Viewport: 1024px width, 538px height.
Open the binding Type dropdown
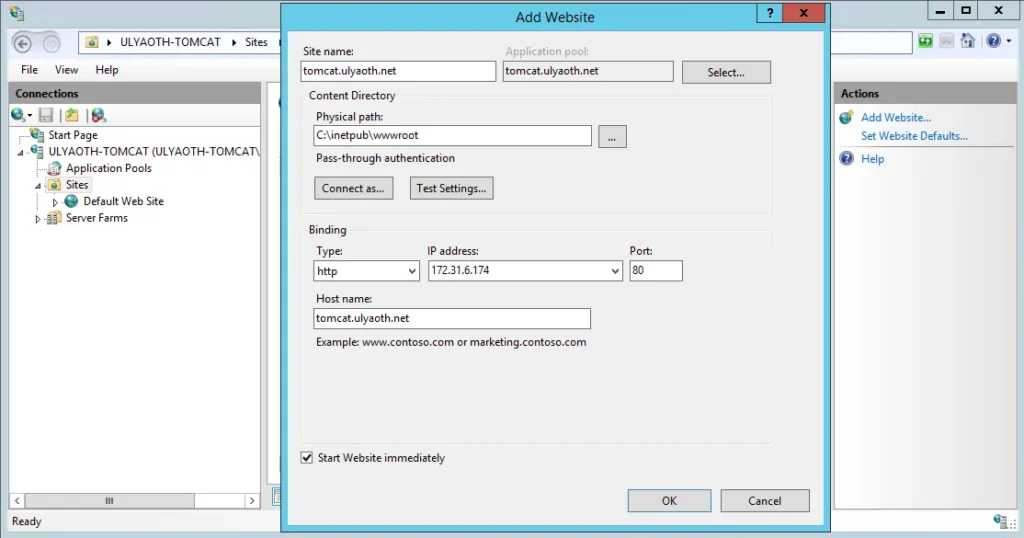point(366,271)
